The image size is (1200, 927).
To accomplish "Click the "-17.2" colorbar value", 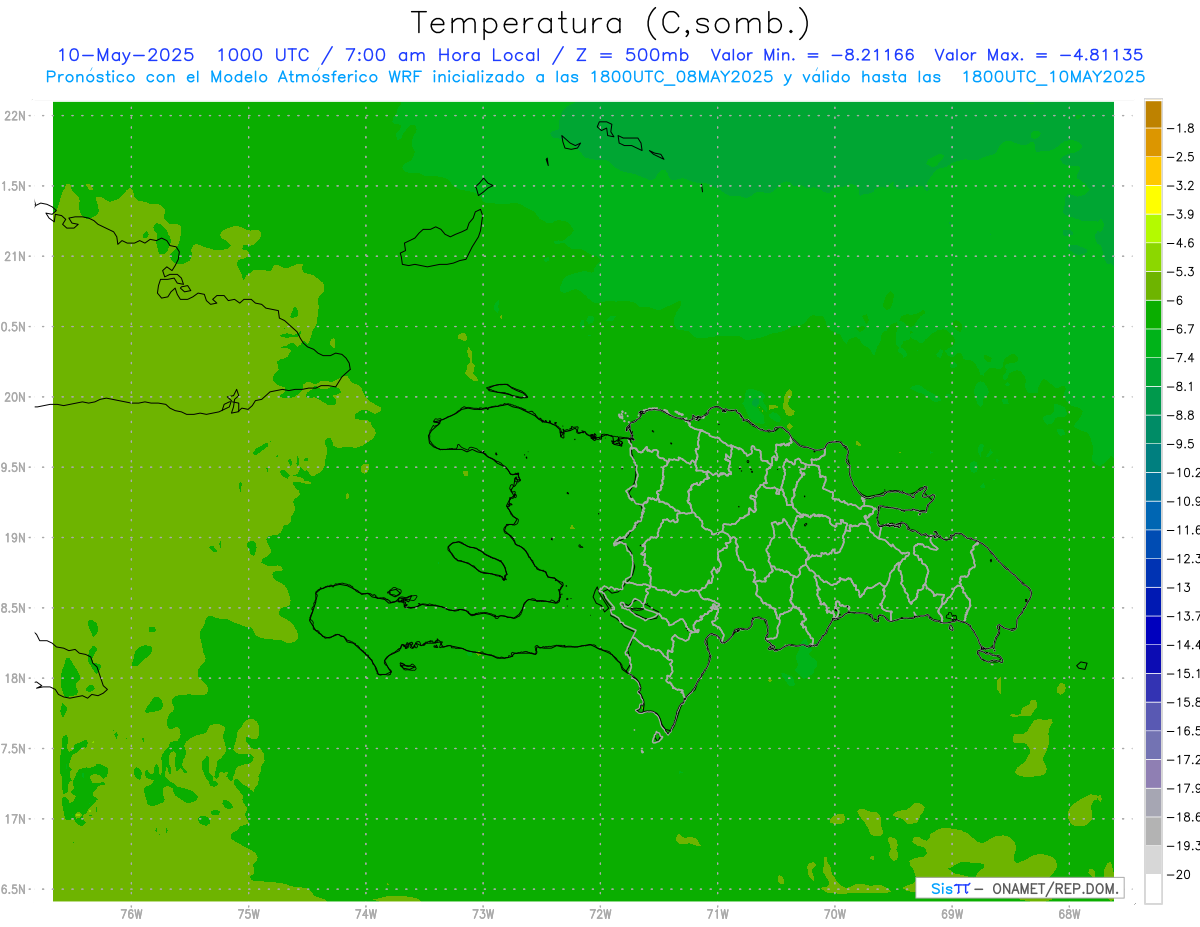I will coord(1184,759).
